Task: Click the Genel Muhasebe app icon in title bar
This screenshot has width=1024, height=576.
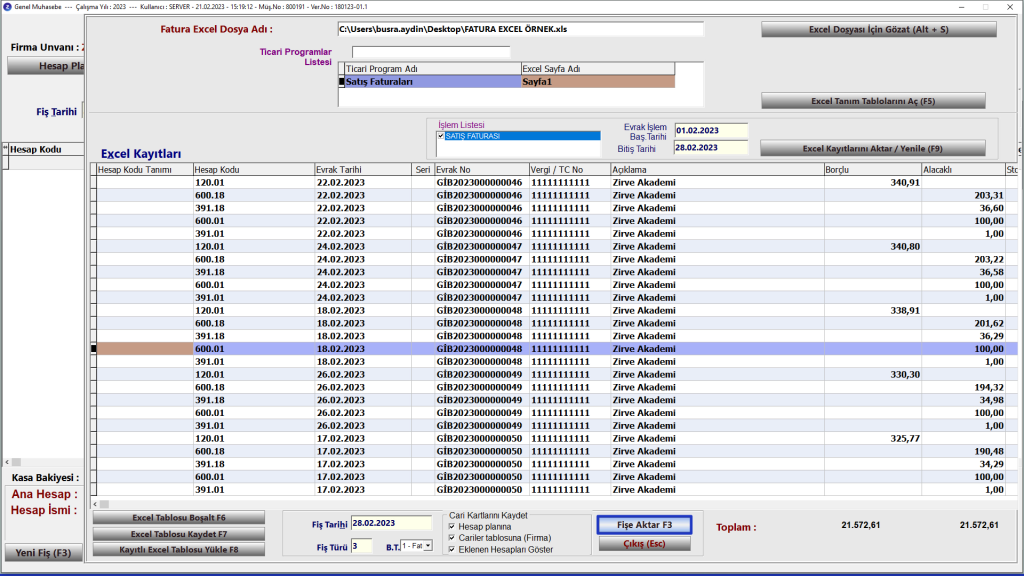Action: click(7, 6)
